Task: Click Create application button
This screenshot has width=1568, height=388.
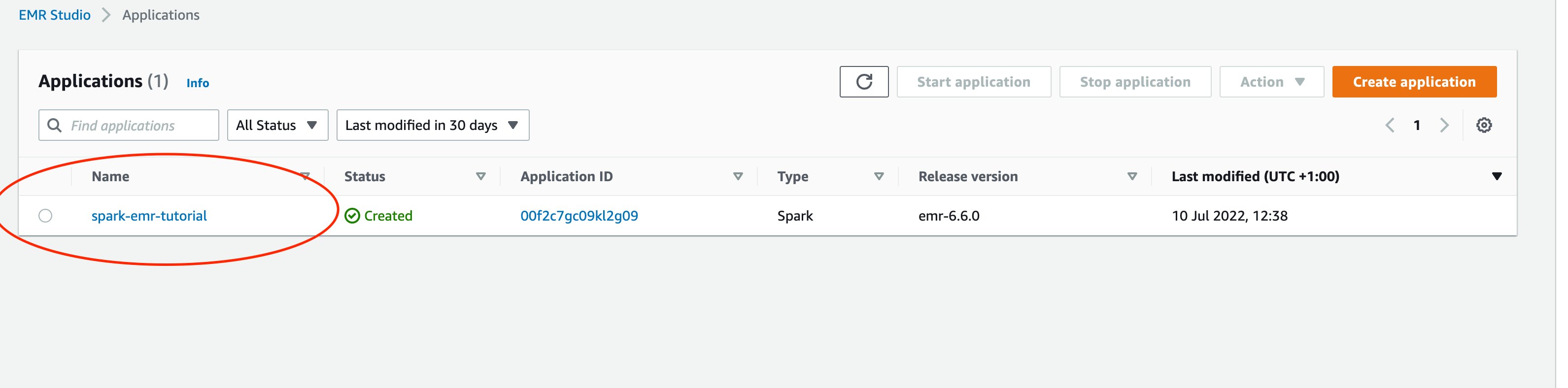Action: coord(1413,82)
